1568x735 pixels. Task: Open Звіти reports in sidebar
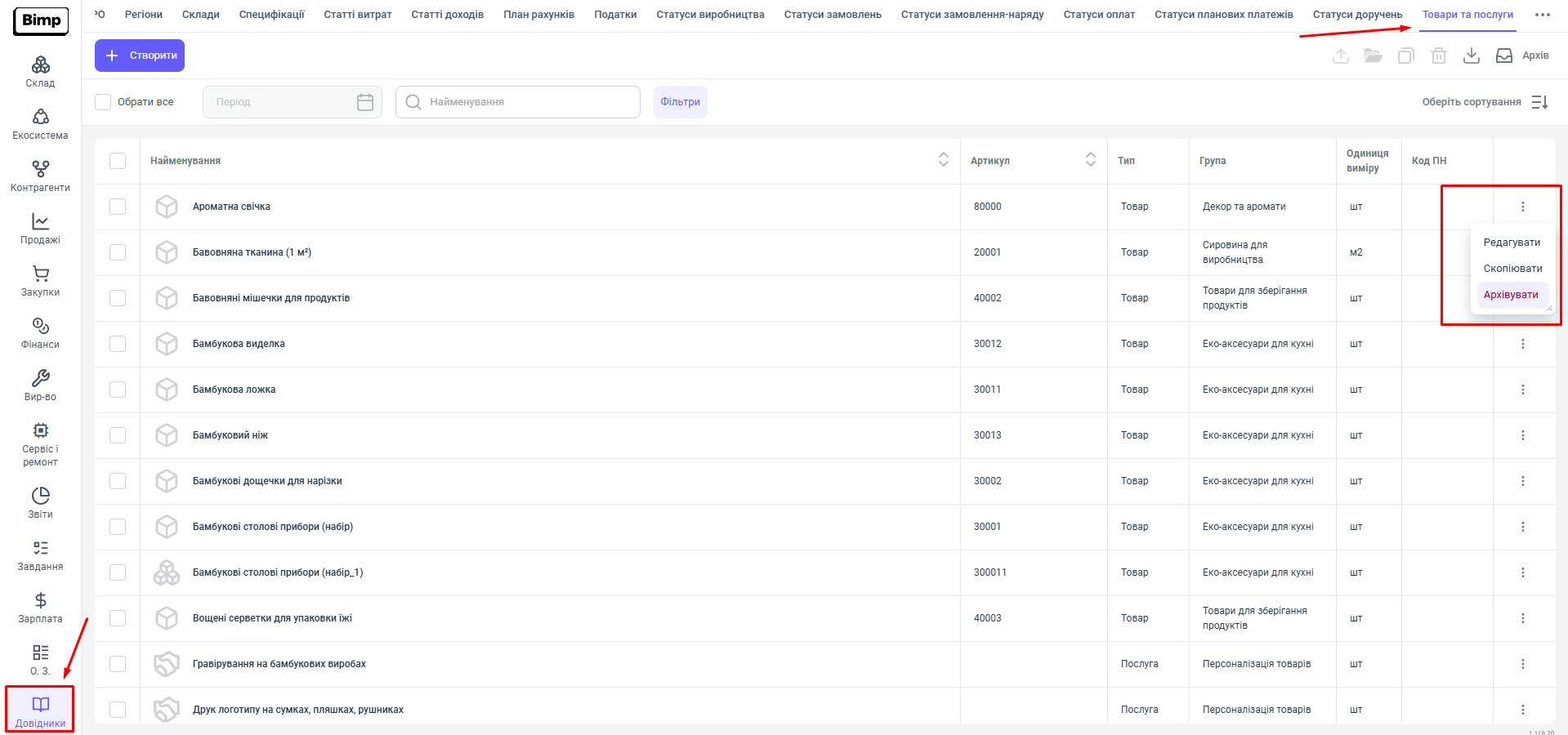[x=40, y=502]
